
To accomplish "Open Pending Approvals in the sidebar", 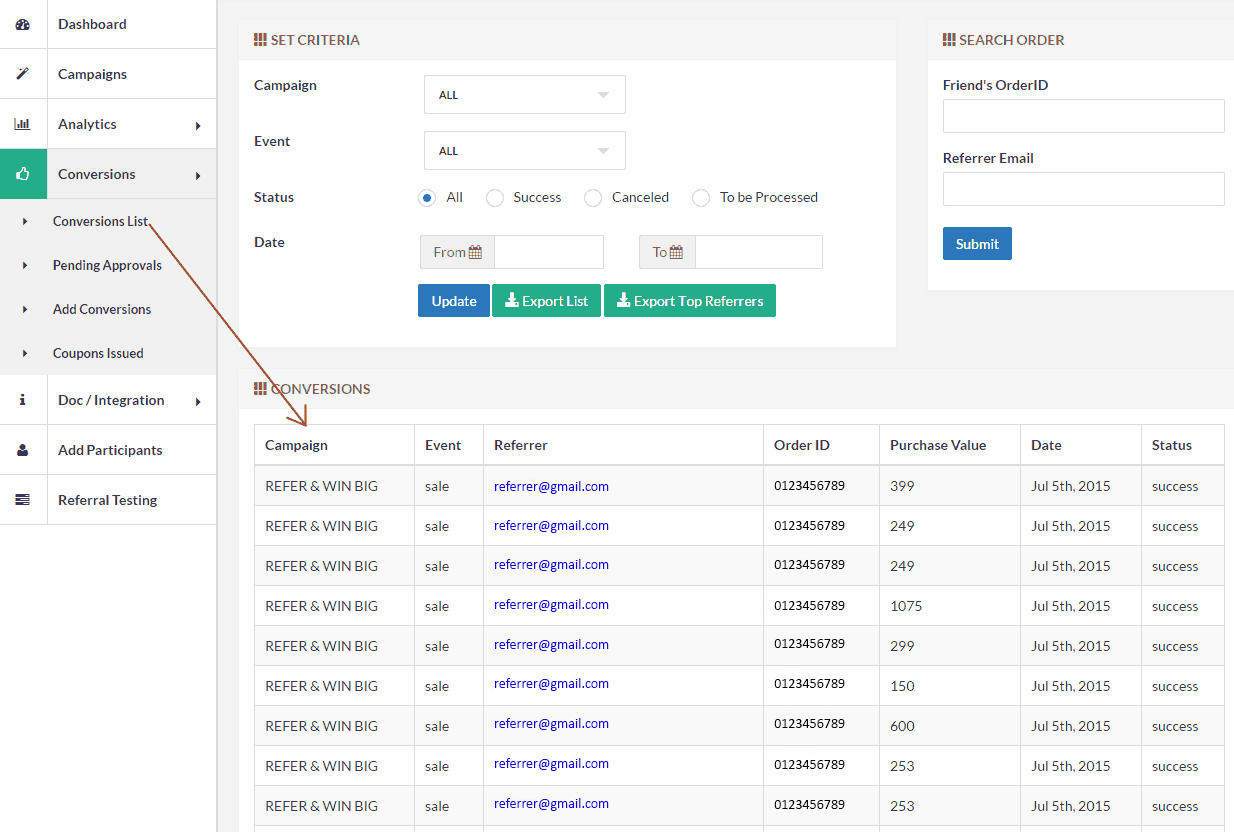I will (107, 265).
